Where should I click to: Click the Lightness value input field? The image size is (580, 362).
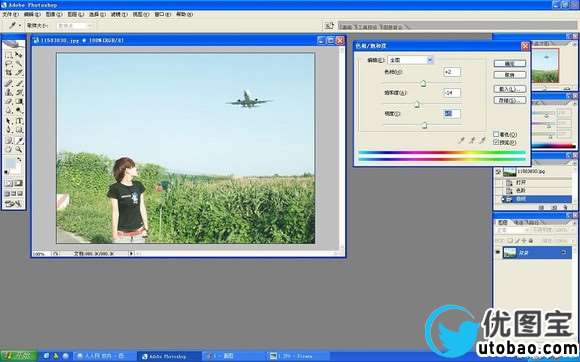tap(452, 114)
